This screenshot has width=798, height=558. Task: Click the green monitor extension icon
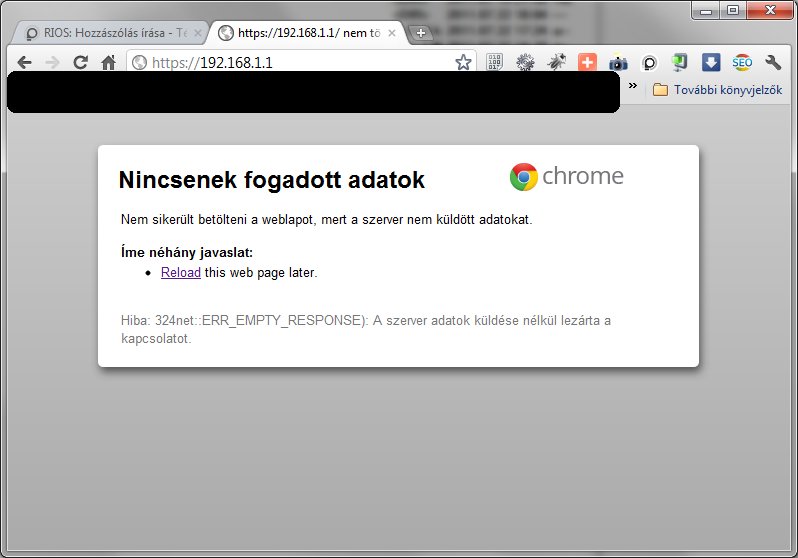[680, 62]
